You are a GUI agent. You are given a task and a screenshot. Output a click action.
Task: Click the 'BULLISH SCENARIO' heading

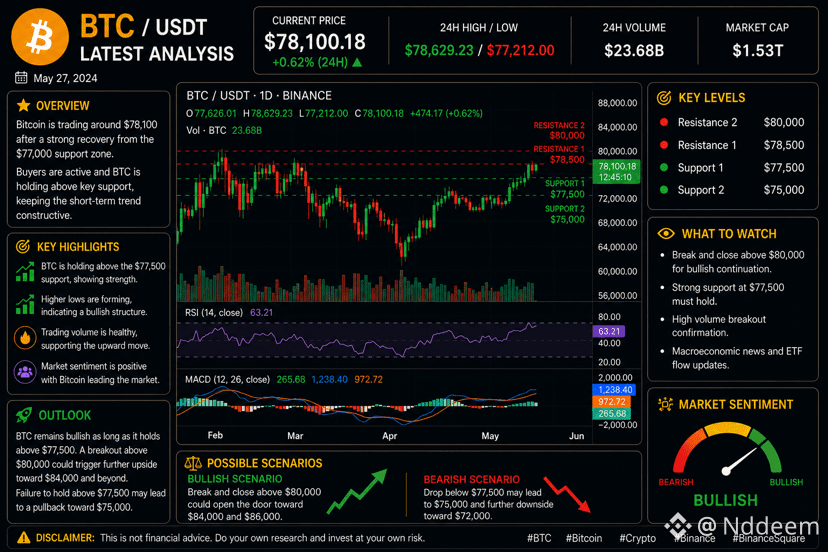coord(234,479)
